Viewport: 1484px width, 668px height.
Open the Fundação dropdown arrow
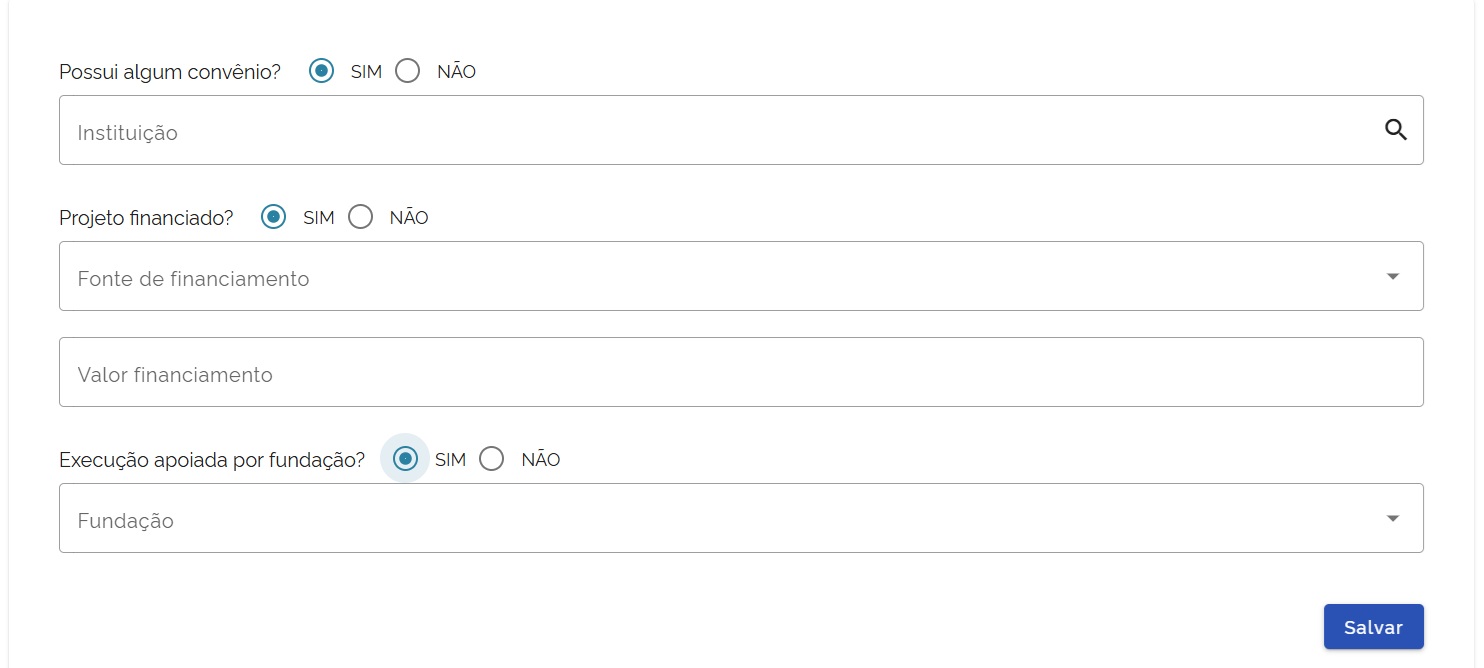click(1393, 518)
